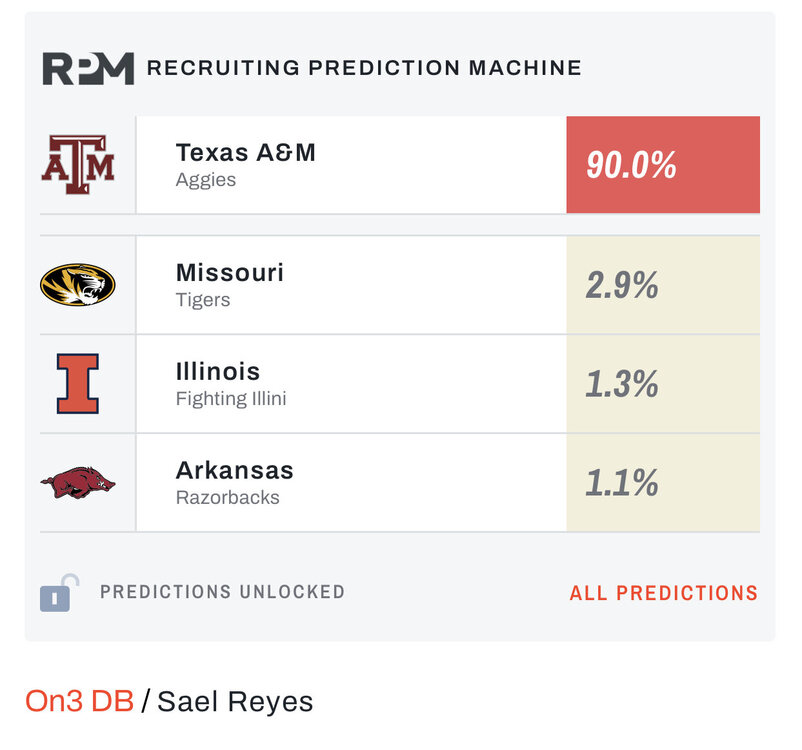Viewport: 802px width, 750px height.
Task: Click the RPM logo icon
Action: (87, 69)
